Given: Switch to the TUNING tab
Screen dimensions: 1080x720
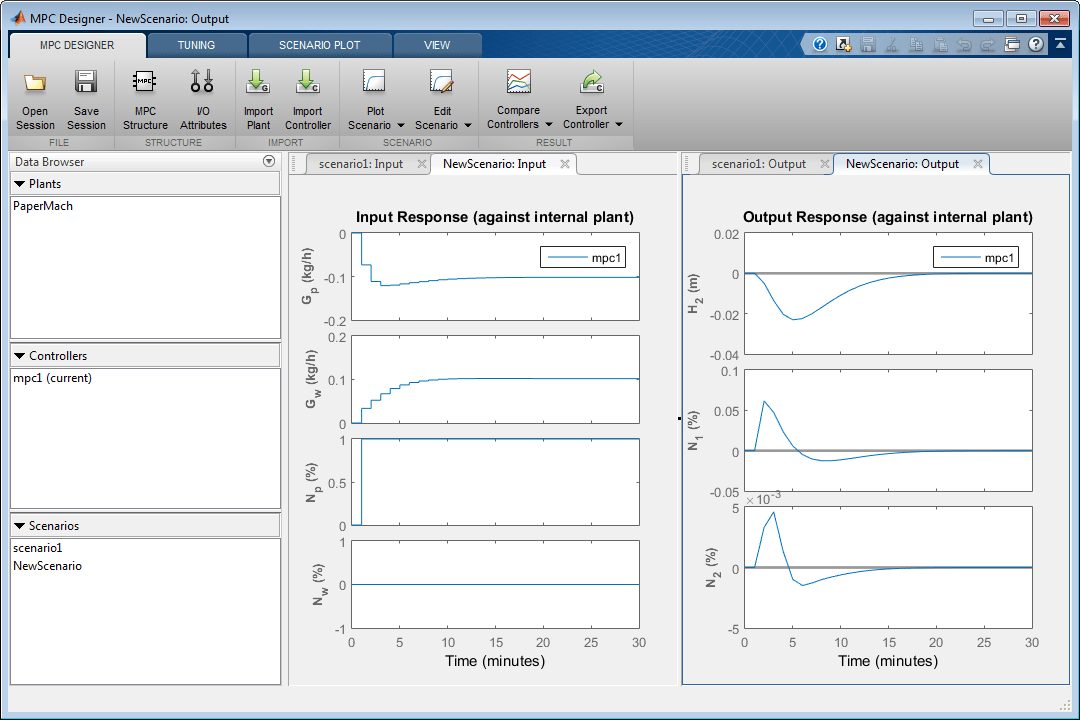Looking at the screenshot, I should tap(196, 45).
